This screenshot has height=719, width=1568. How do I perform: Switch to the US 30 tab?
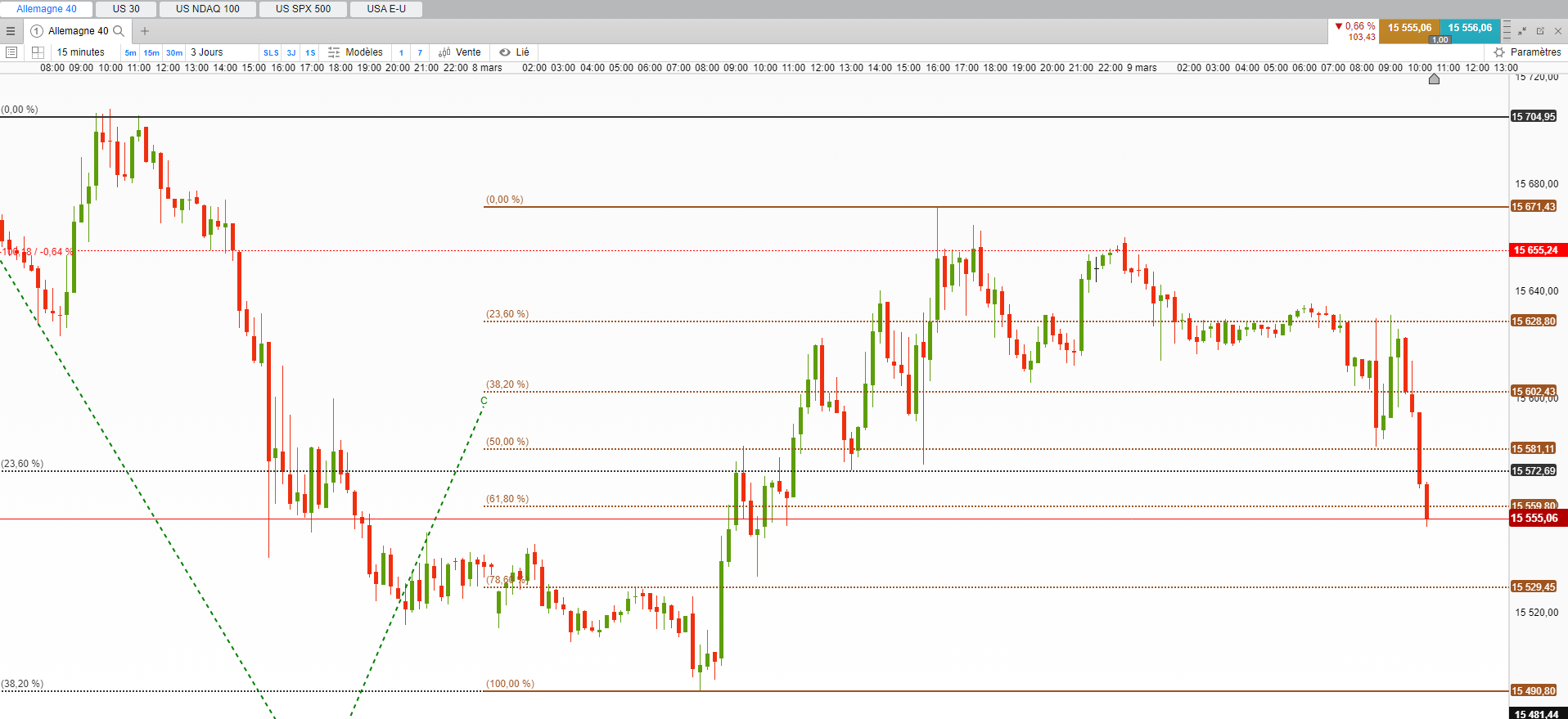point(126,9)
